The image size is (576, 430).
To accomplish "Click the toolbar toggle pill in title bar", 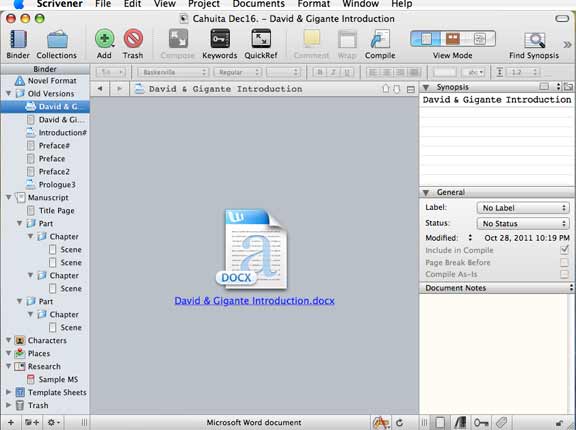I will click(x=562, y=18).
